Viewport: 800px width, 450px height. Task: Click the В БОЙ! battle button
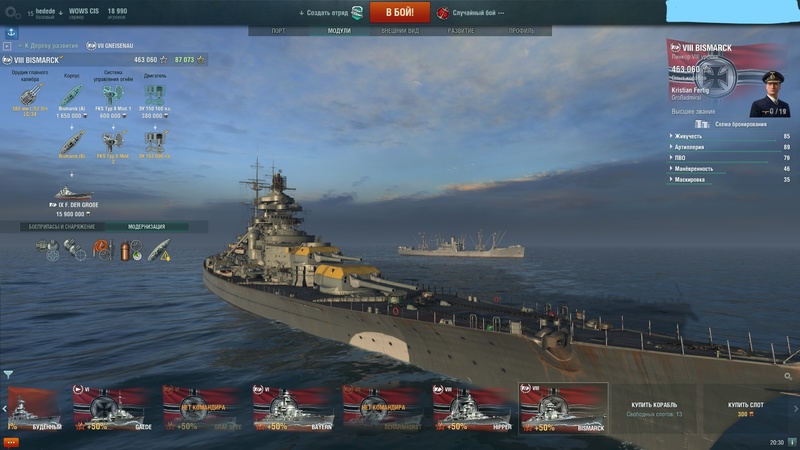point(399,12)
